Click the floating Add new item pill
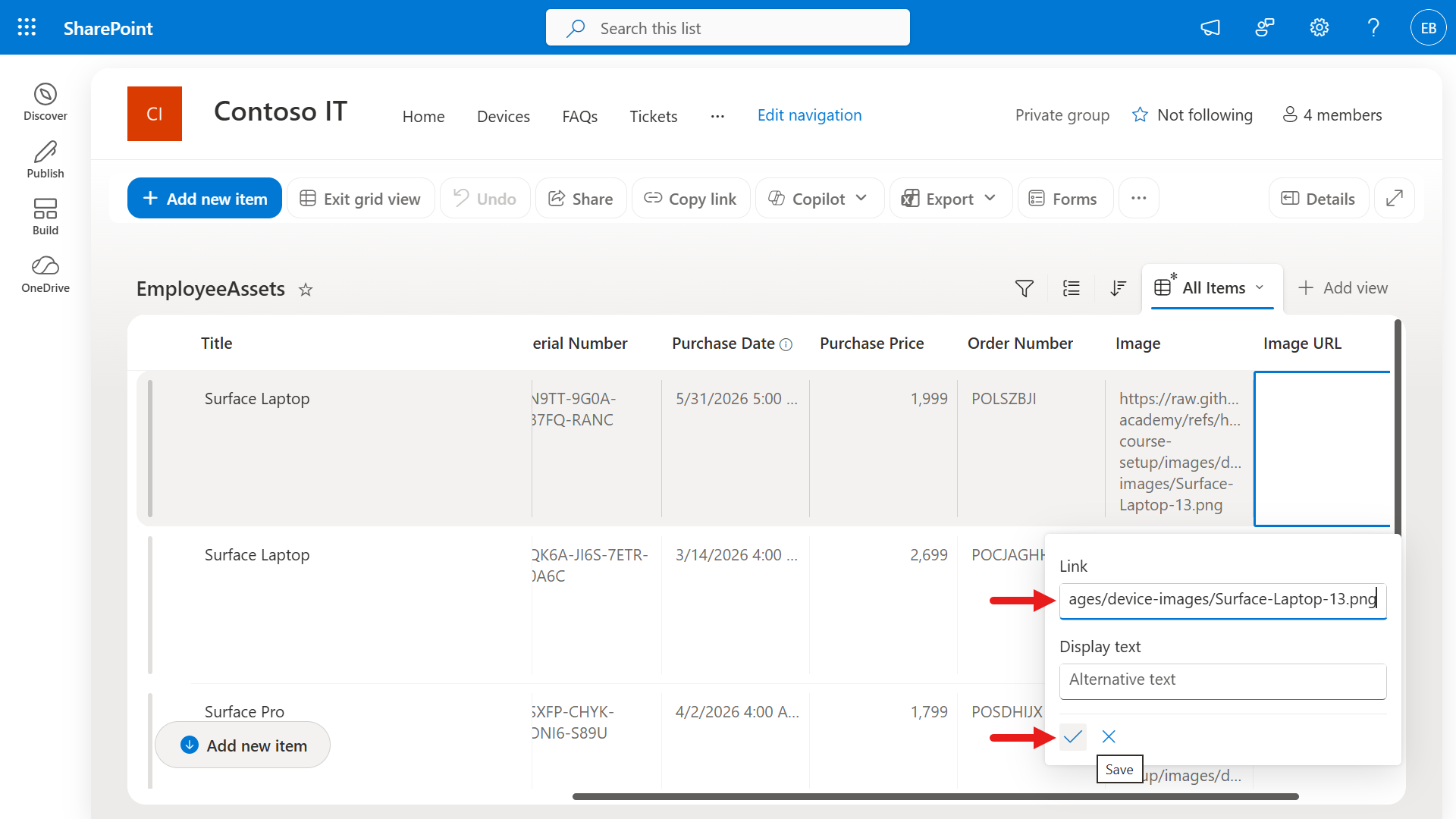Screen dimensions: 1456x819 tap(243, 745)
